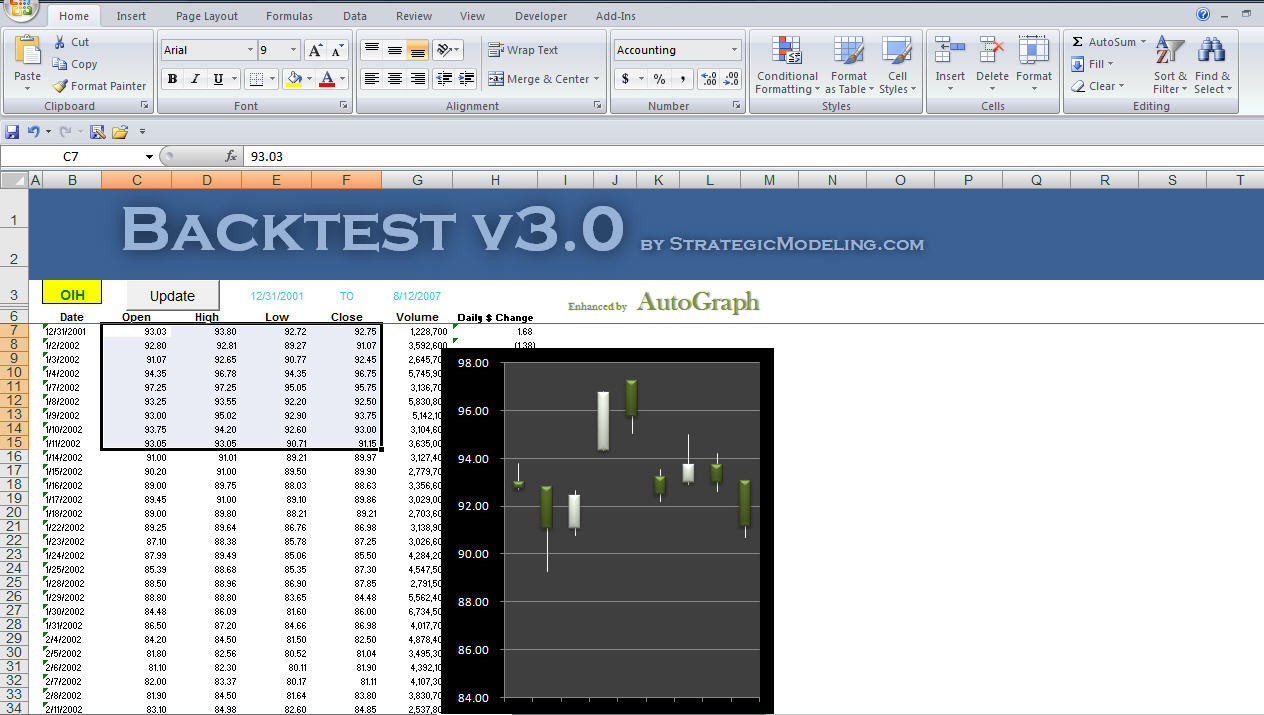Align text left
Image resolution: width=1264 pixels, height=715 pixels.
[x=371, y=79]
